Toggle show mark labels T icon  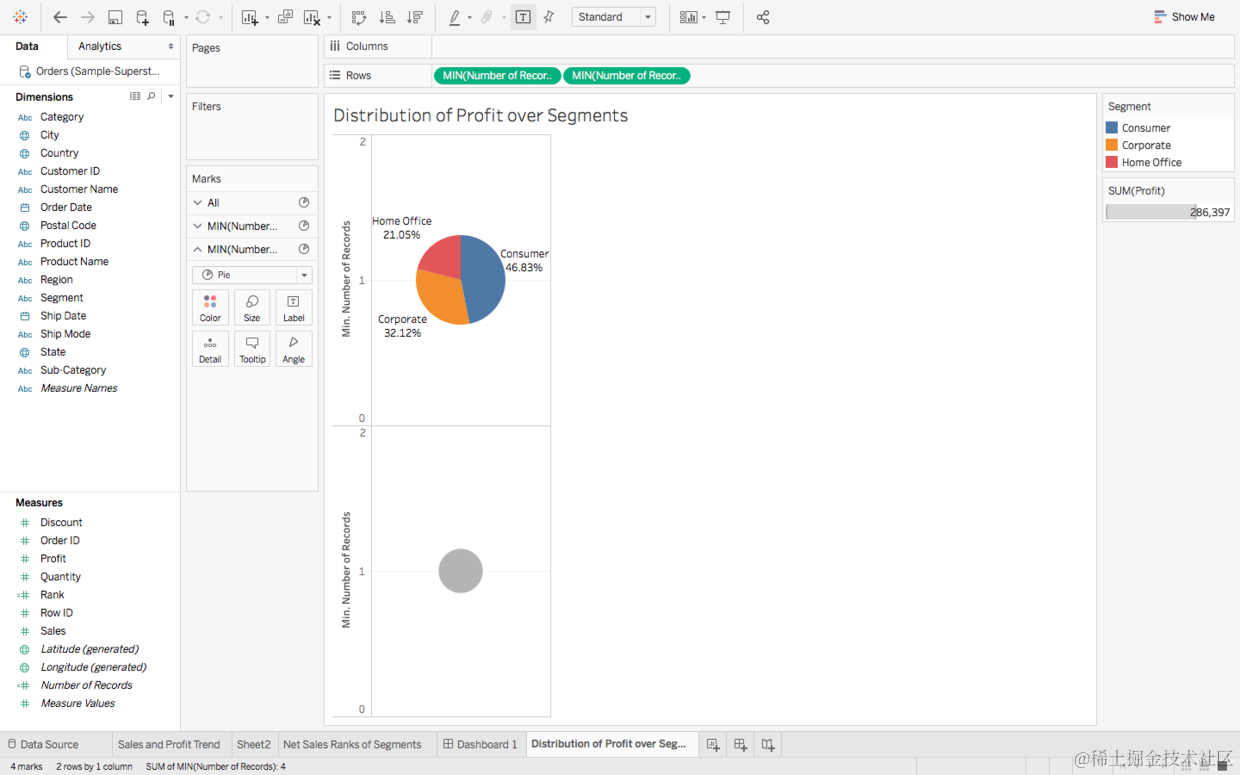click(x=523, y=17)
